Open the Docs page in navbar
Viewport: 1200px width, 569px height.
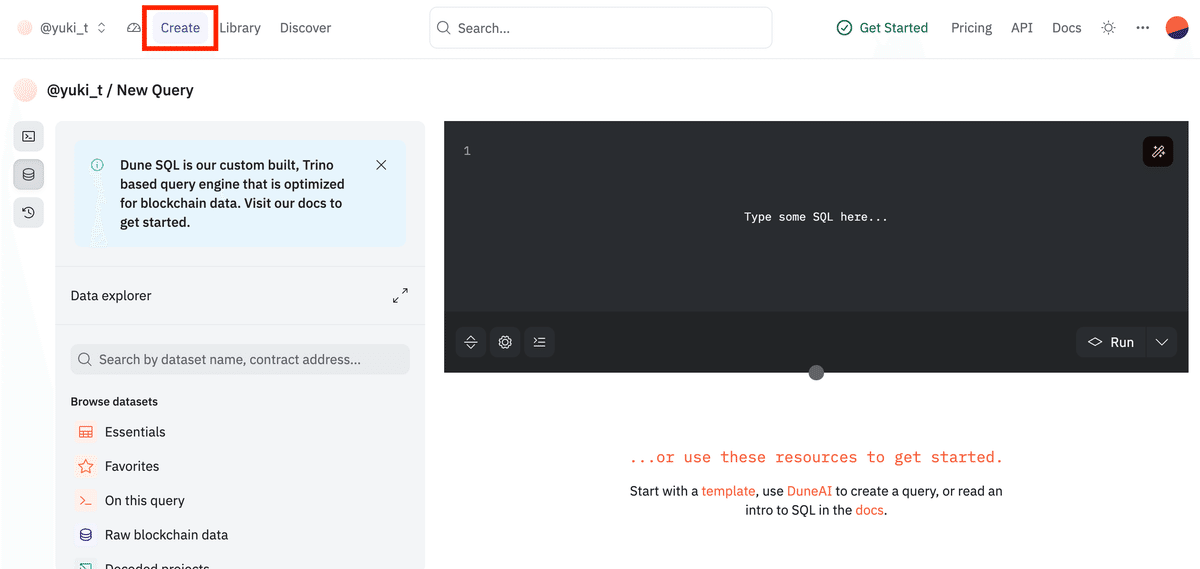coord(1067,28)
